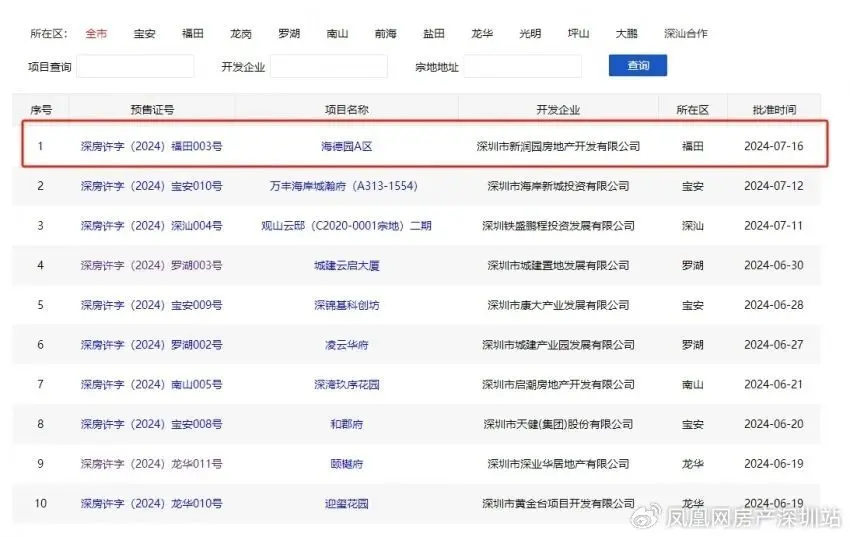This screenshot has height=537, width=850.
Task: Filter by 大鹏 district
Action: tap(627, 34)
